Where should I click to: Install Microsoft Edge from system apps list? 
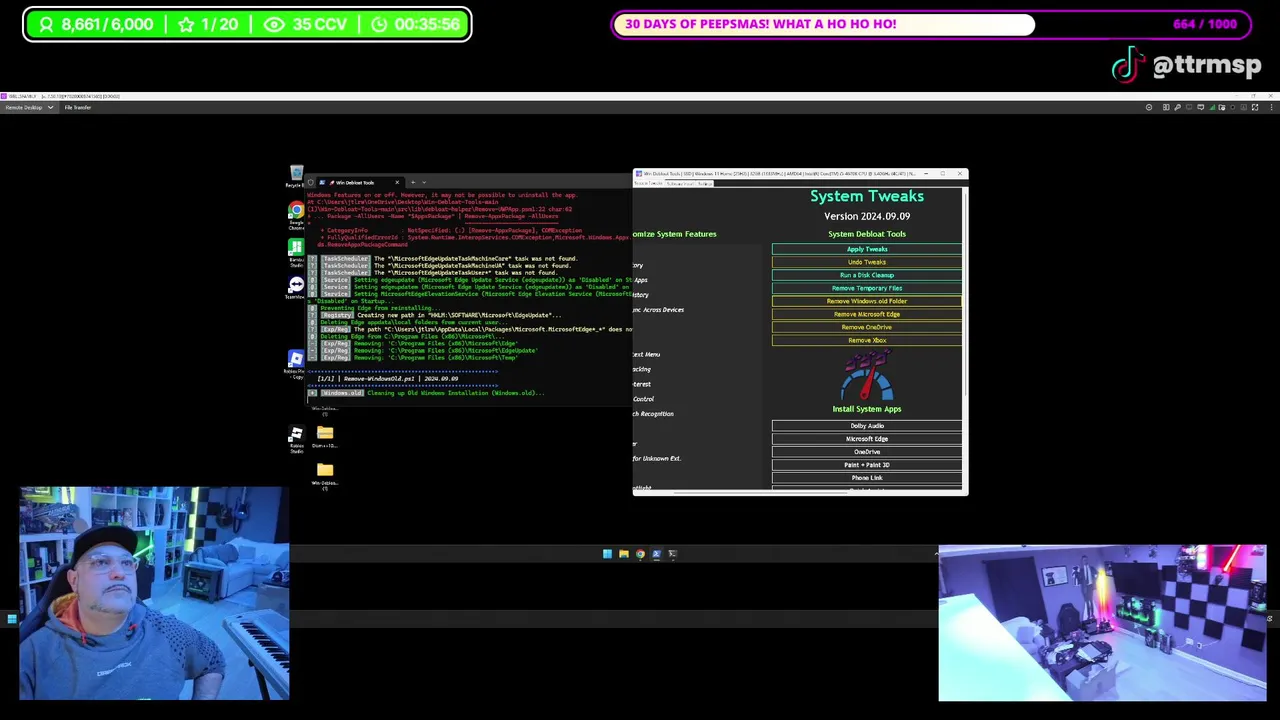point(867,439)
